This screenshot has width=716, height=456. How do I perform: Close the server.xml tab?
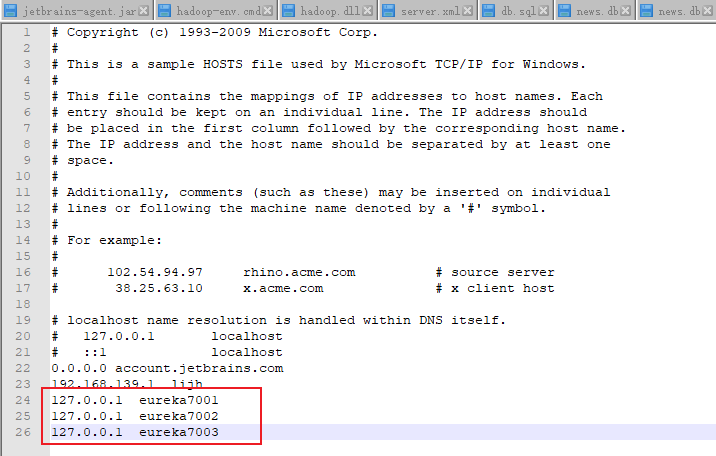(x=468, y=10)
